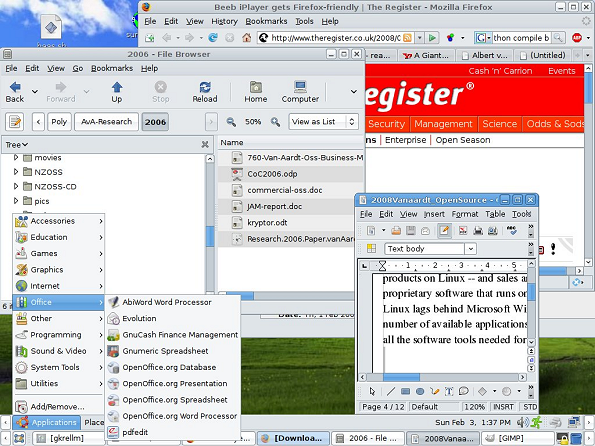This screenshot has height=446, width=595.
Task: Zoom in magnifier beside 50%
Action: click(275, 122)
